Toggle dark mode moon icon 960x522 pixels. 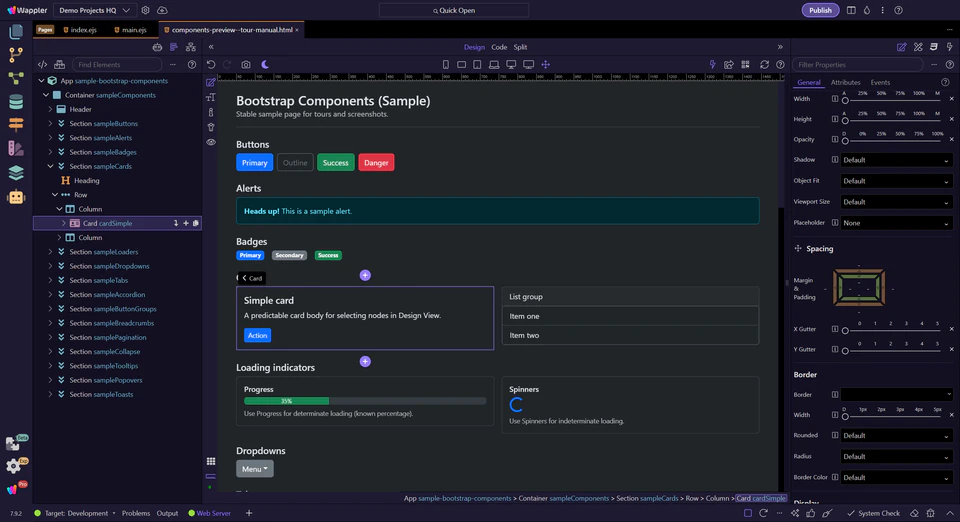pos(264,64)
